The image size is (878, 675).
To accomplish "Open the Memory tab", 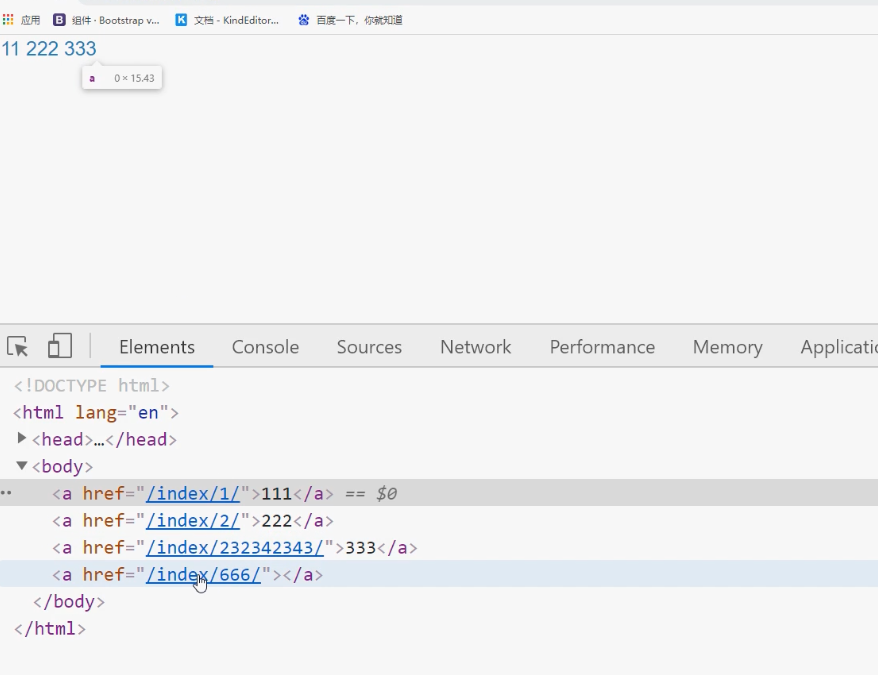I will click(727, 347).
